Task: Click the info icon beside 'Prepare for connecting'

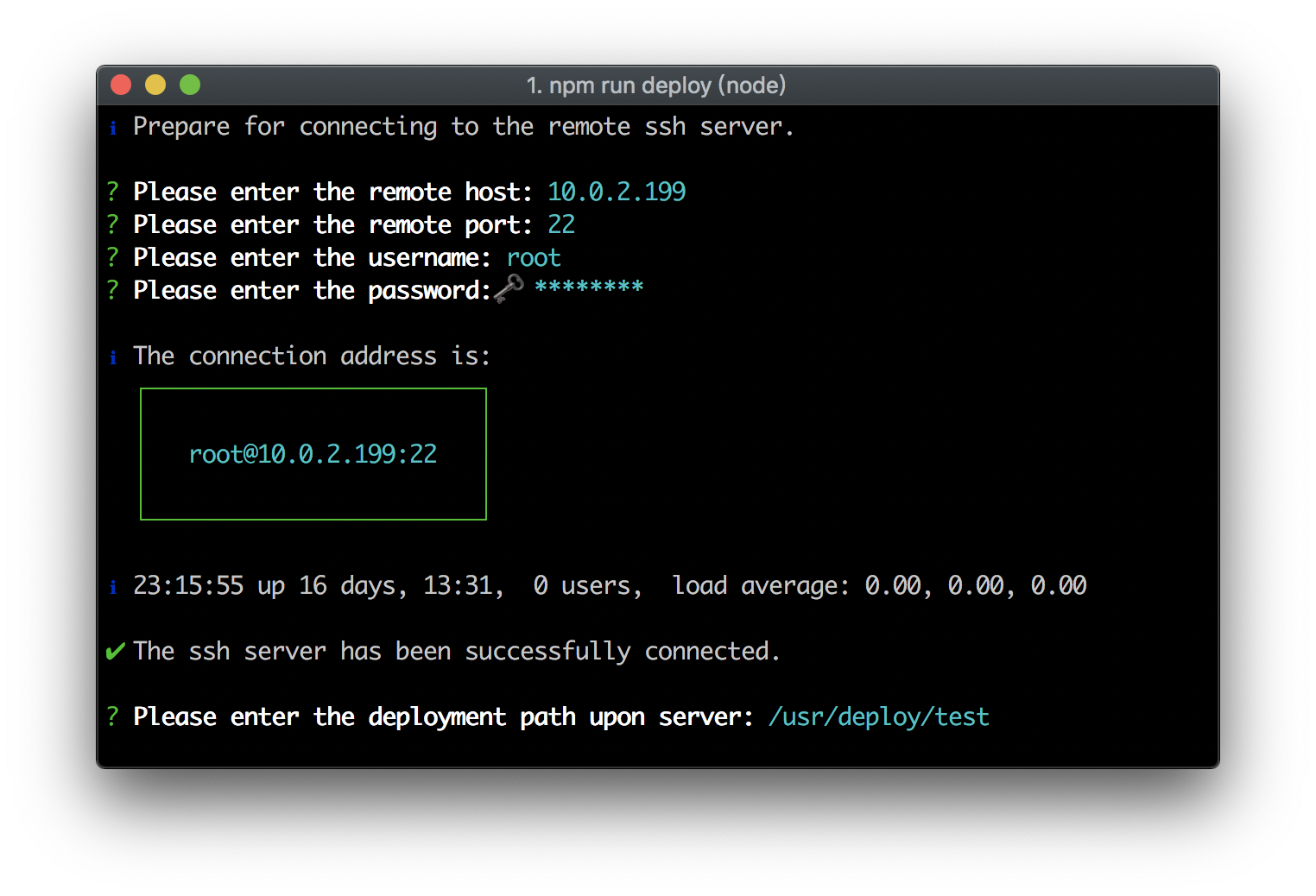Action: pos(113,128)
